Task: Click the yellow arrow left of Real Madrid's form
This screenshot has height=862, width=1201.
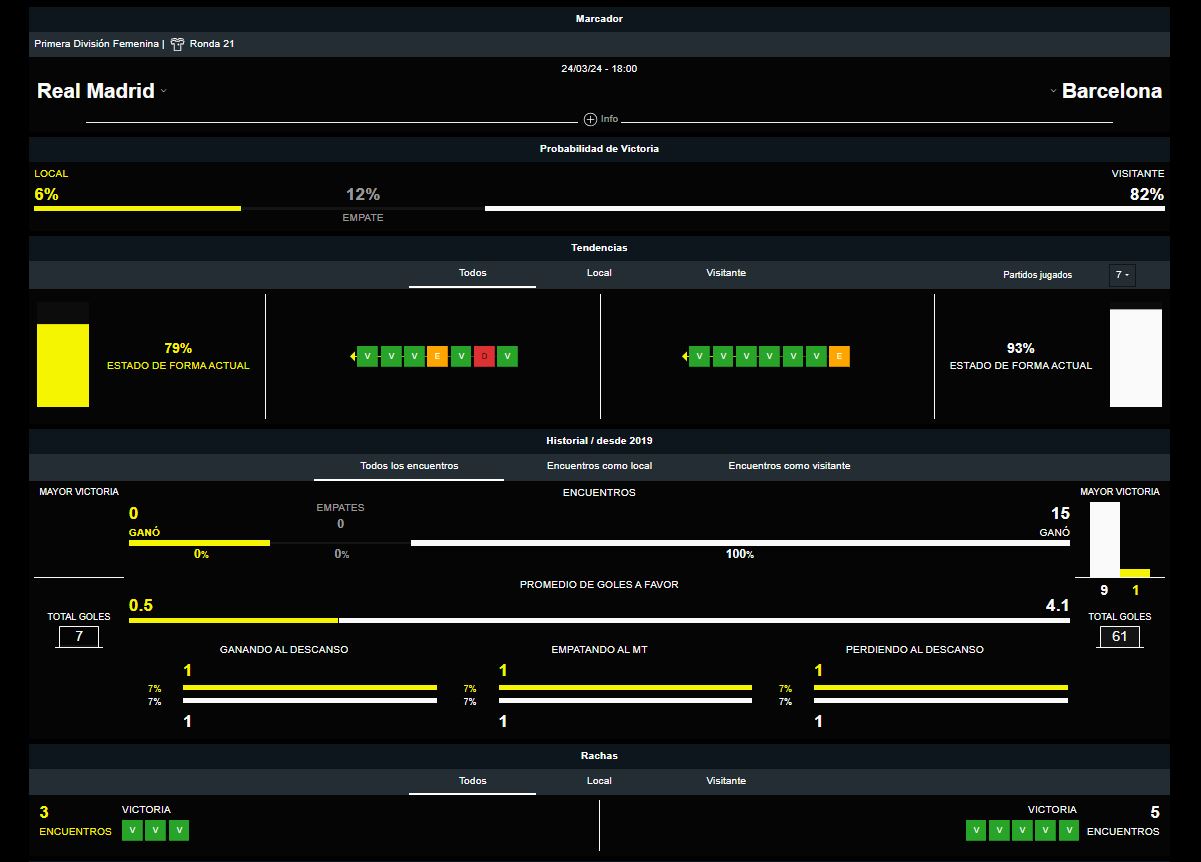Action: pos(353,356)
